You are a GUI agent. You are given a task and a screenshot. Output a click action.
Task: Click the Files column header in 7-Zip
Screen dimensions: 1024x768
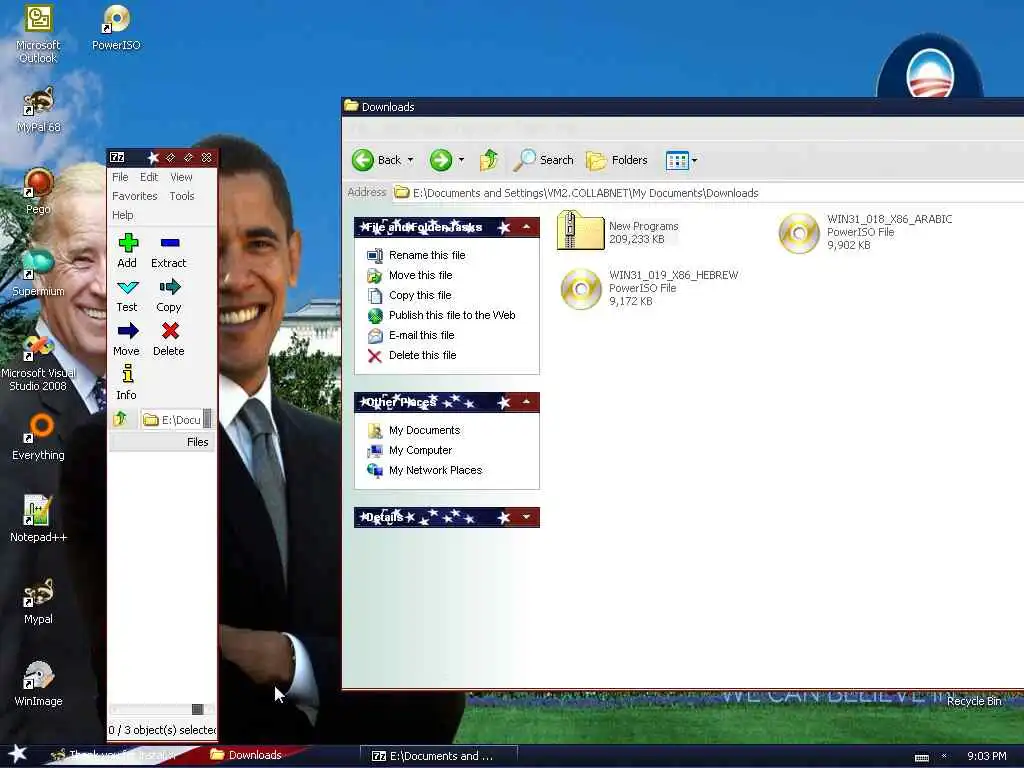[x=162, y=442]
